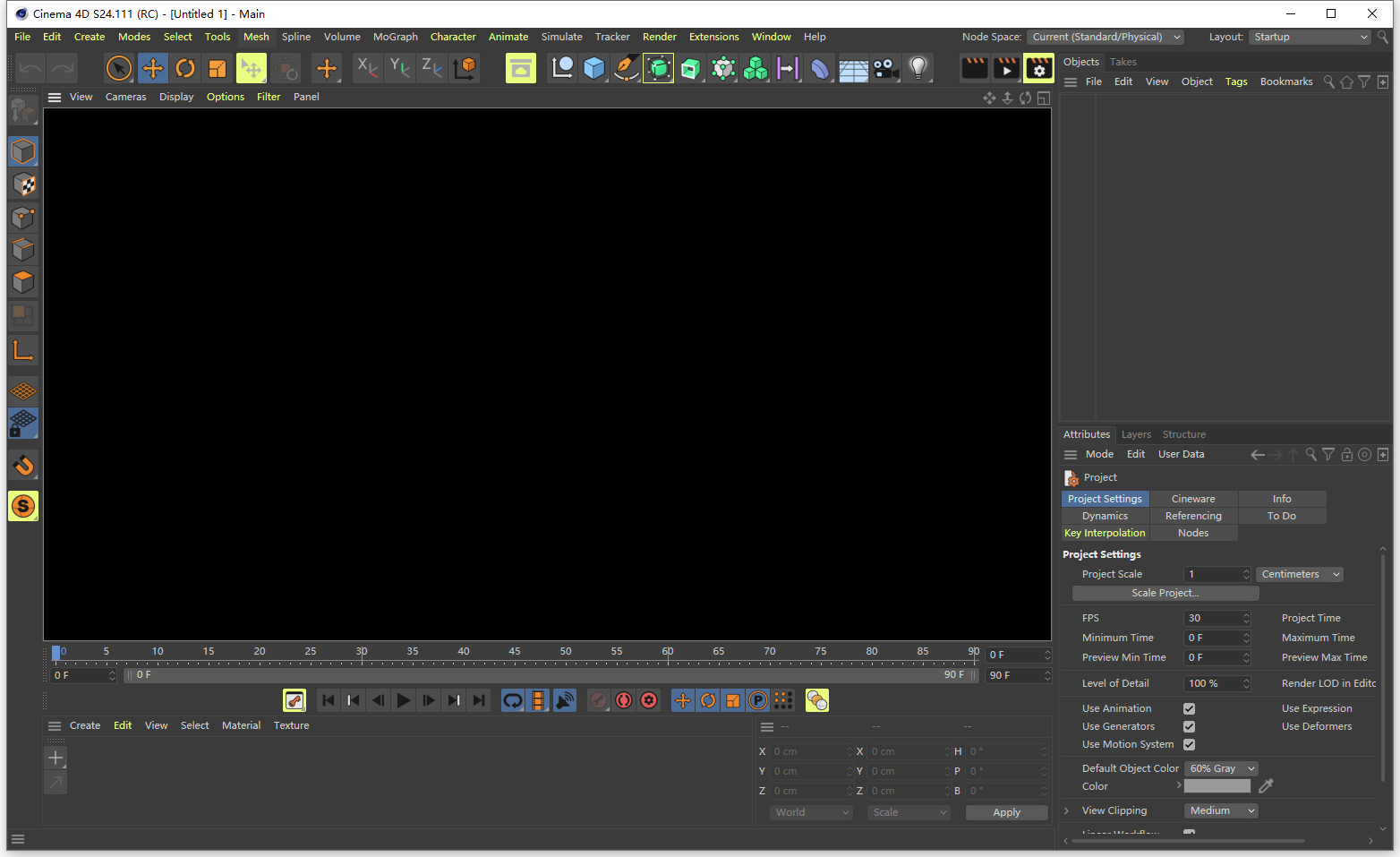Open the MoGraph Cloner icon
The image size is (1400, 857).
(x=755, y=68)
